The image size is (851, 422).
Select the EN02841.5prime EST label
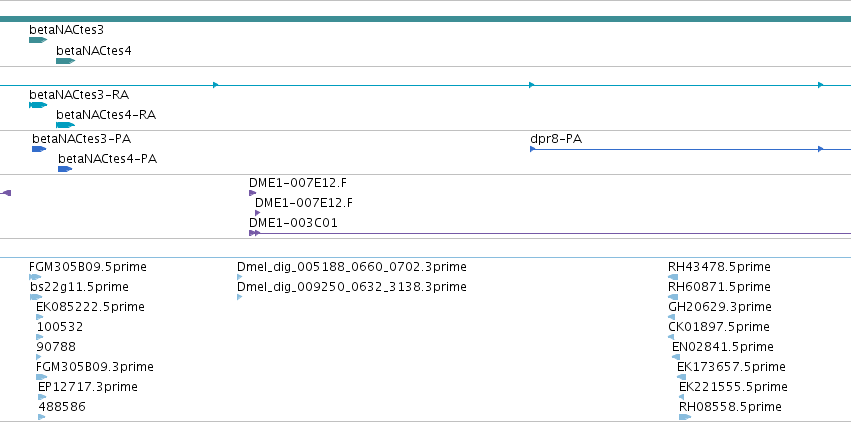723,347
